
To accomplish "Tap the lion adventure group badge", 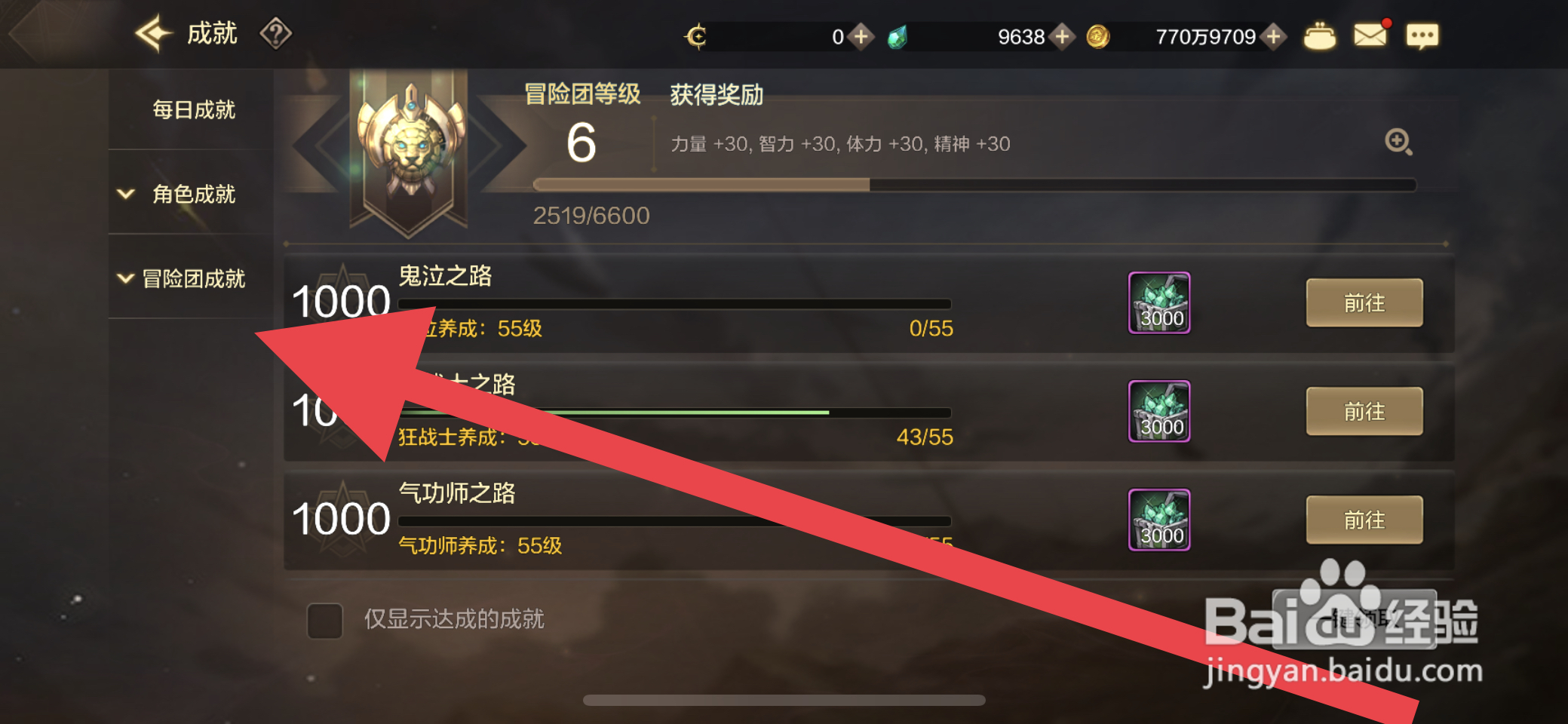I will pyautogui.click(x=410, y=151).
